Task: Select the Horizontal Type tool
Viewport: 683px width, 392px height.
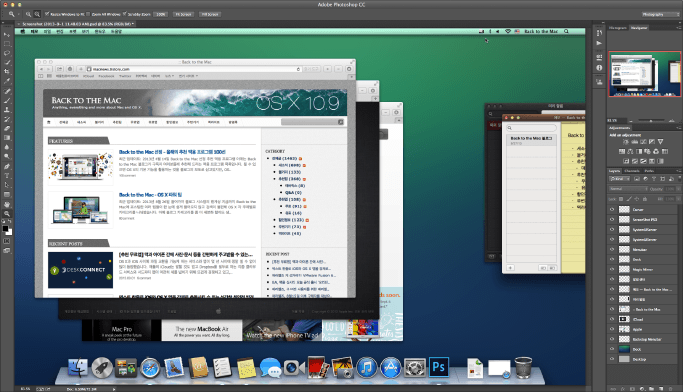Action: (7, 176)
